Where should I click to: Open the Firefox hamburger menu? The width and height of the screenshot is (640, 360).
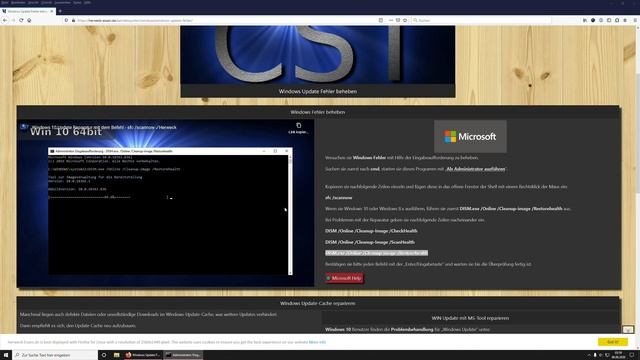(x=636, y=20)
